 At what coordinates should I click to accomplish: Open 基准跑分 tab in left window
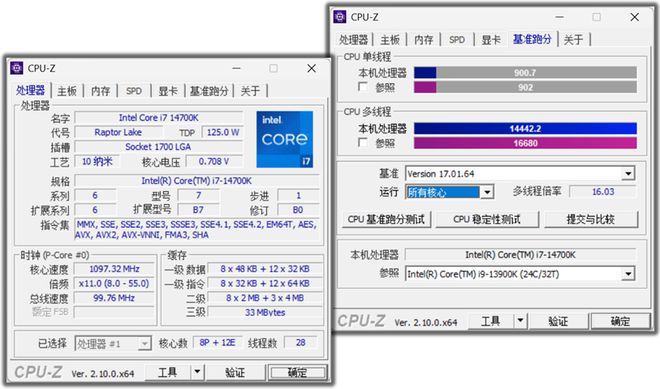(x=209, y=91)
